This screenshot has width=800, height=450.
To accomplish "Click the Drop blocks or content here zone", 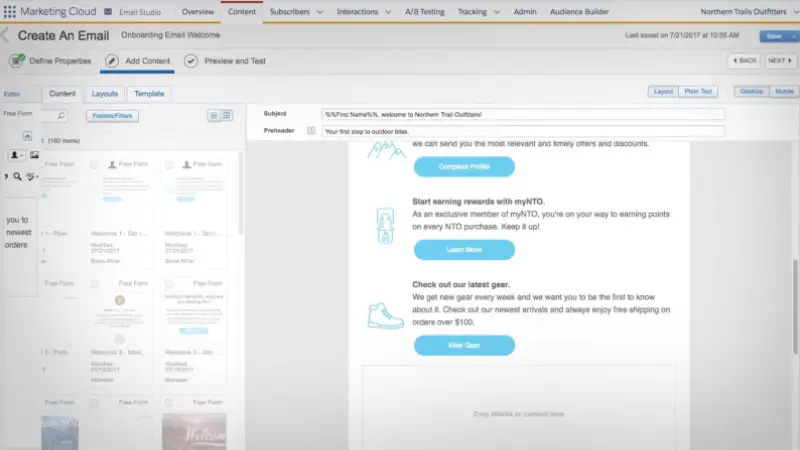I will point(519,414).
